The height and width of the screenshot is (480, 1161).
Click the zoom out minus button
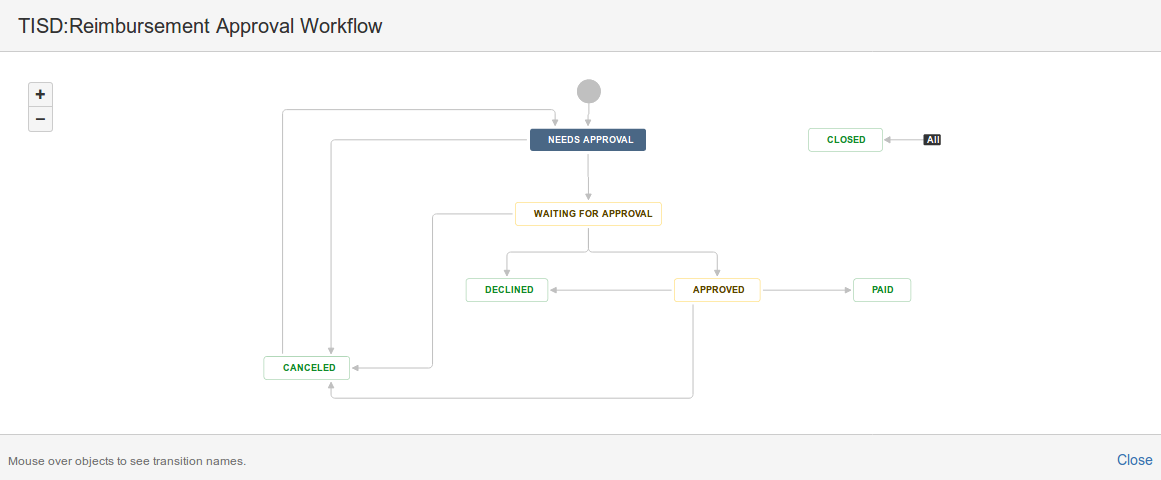[x=40, y=119]
